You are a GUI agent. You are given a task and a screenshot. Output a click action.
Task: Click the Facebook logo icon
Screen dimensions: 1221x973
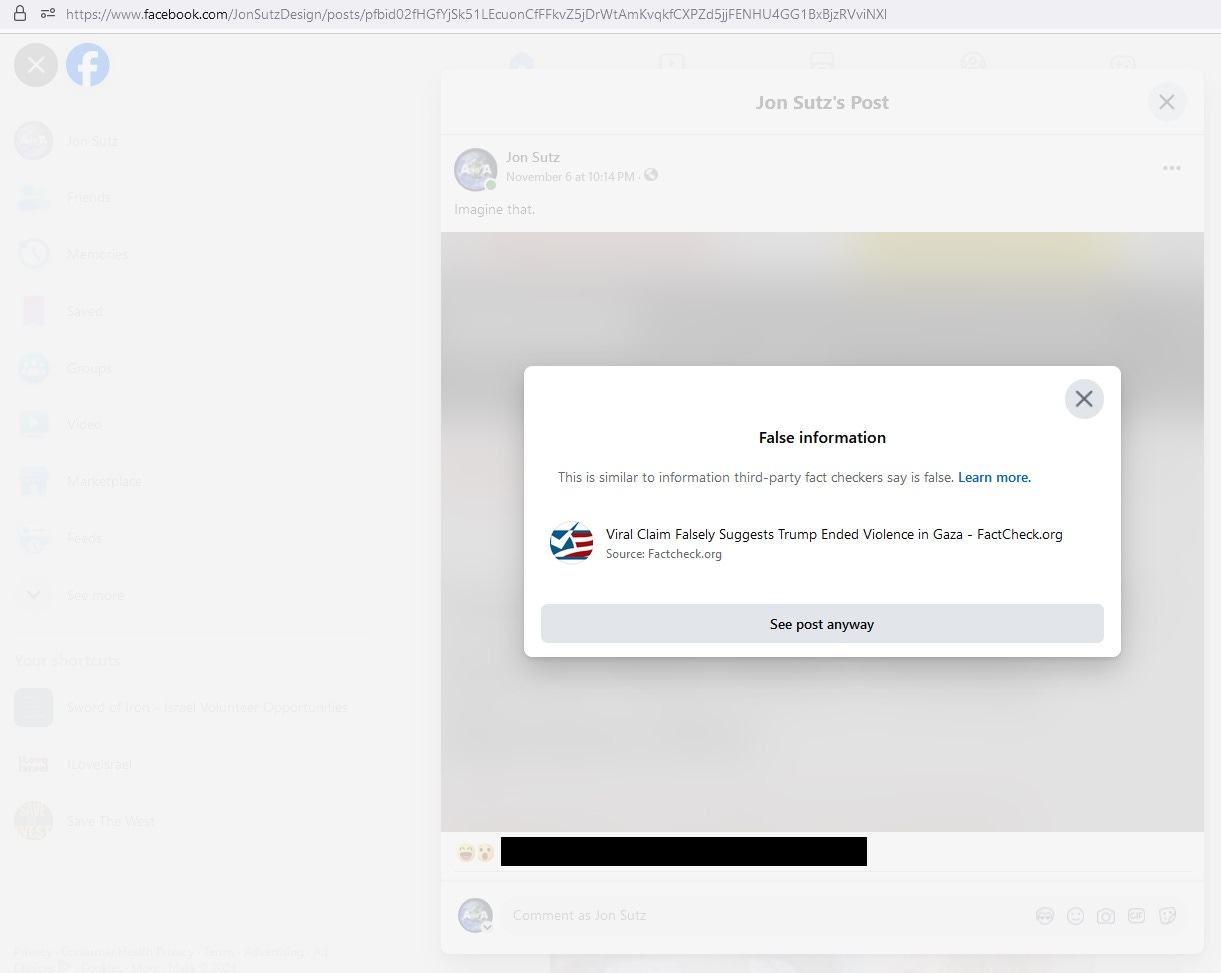tap(88, 65)
